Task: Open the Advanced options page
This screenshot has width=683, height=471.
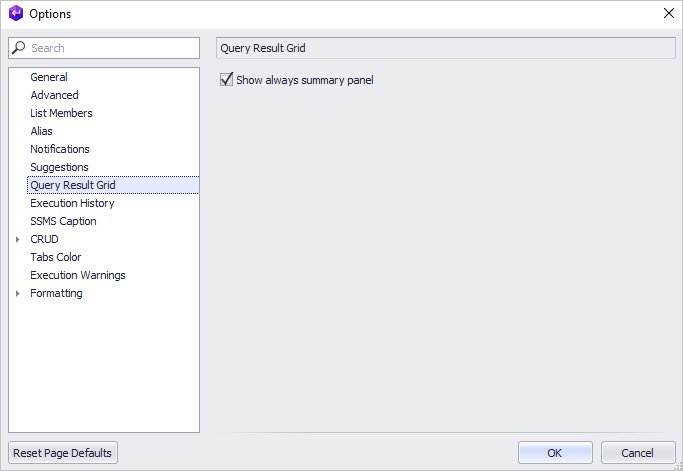Action: point(54,95)
